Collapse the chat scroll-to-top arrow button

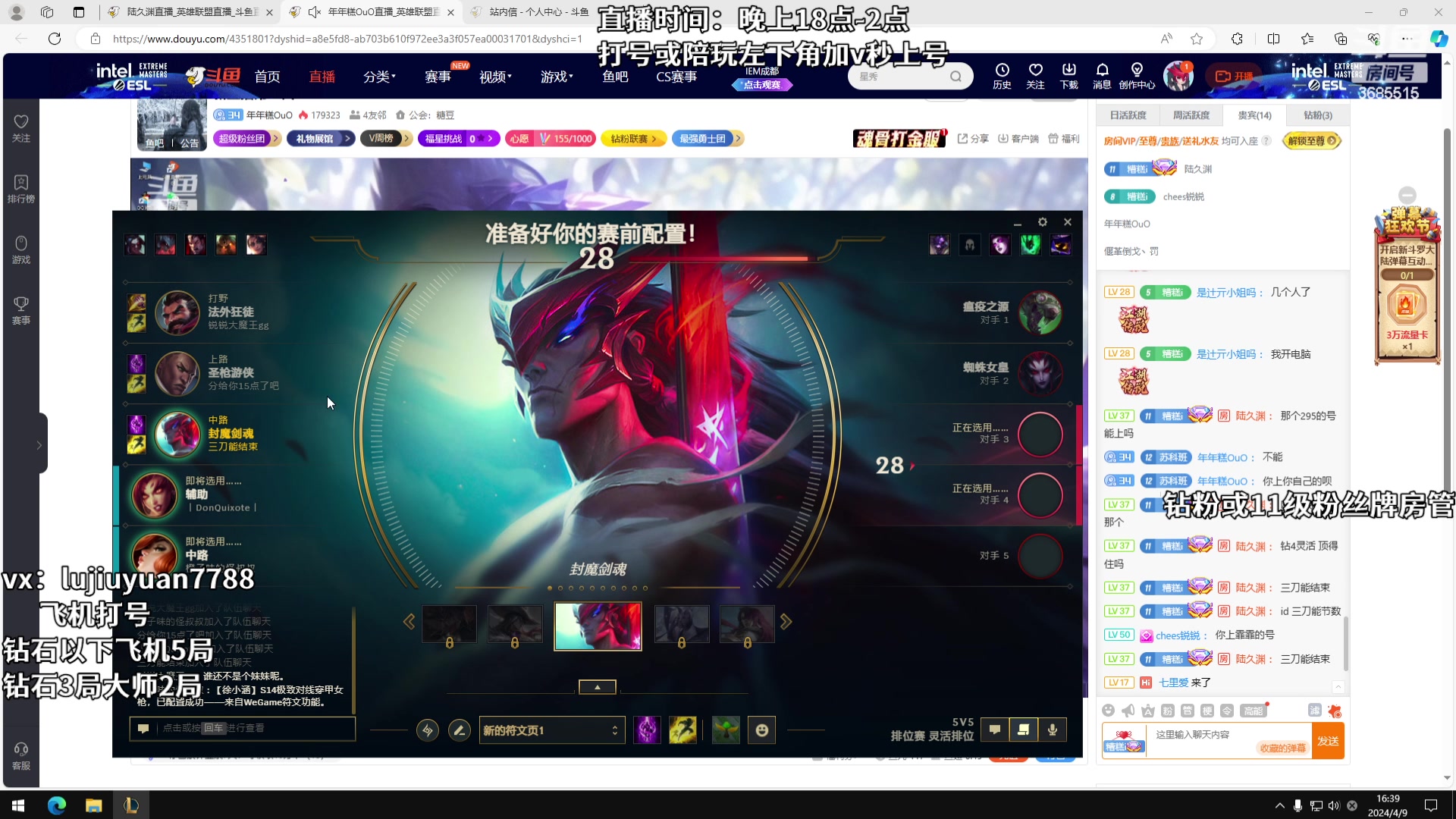click(x=1338, y=687)
